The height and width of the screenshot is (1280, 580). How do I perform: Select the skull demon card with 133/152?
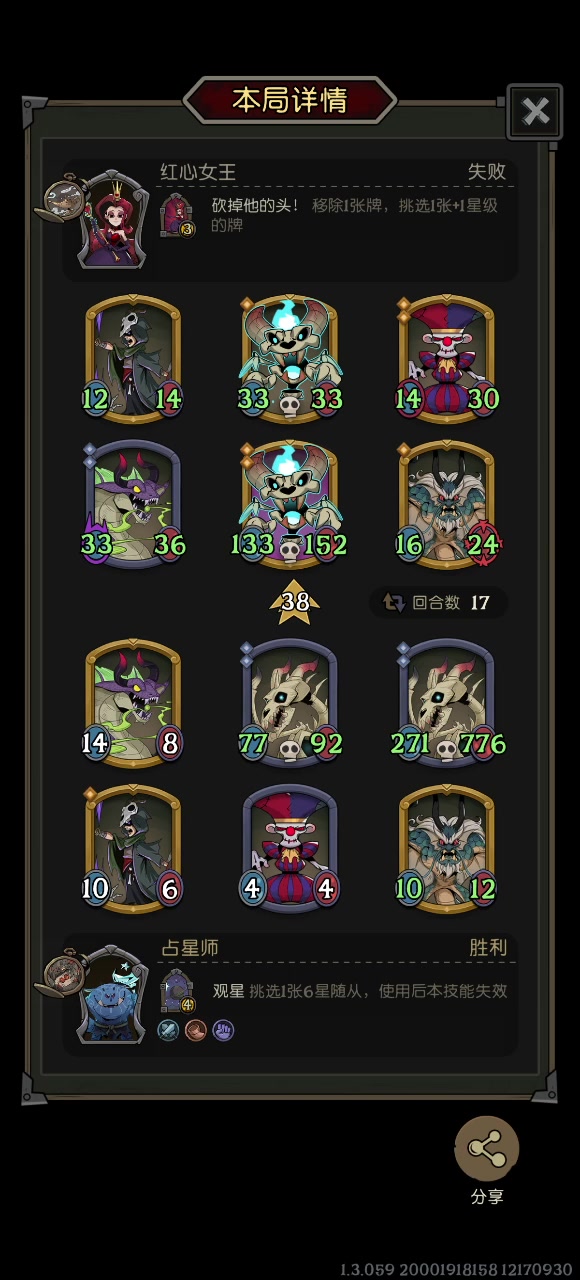click(290, 504)
